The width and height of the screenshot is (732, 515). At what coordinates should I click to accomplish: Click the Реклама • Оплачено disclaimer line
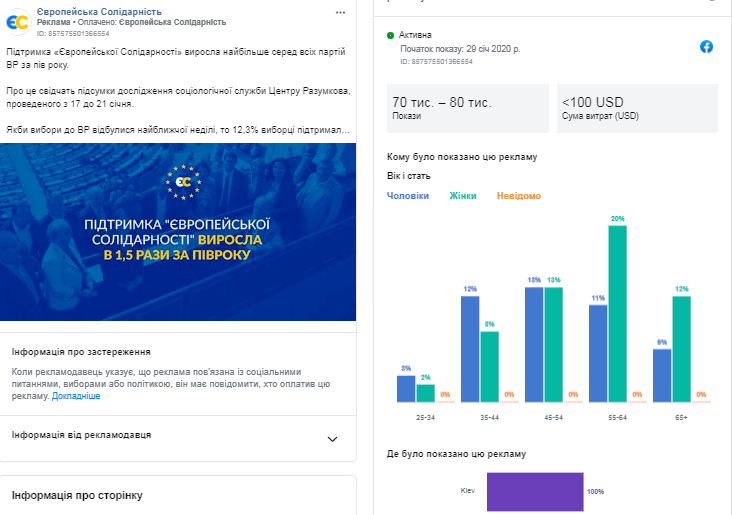131,22
